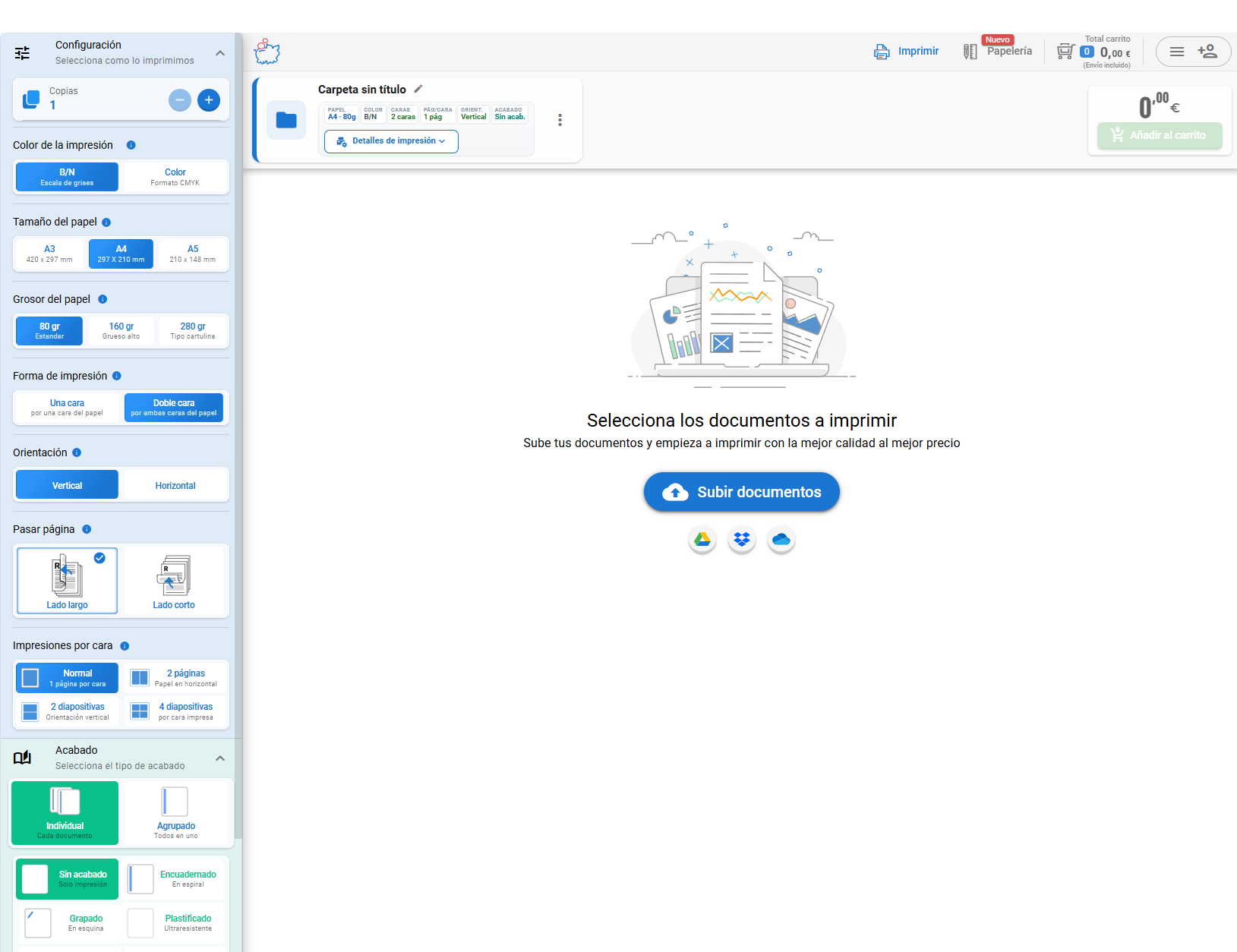The image size is (1237, 952).
Task: Upload documents from Google Drive
Action: coord(702,539)
